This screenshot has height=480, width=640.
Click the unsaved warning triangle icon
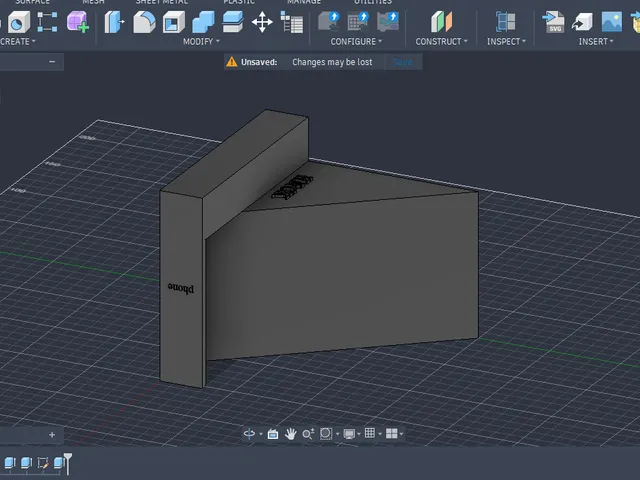tap(231, 62)
